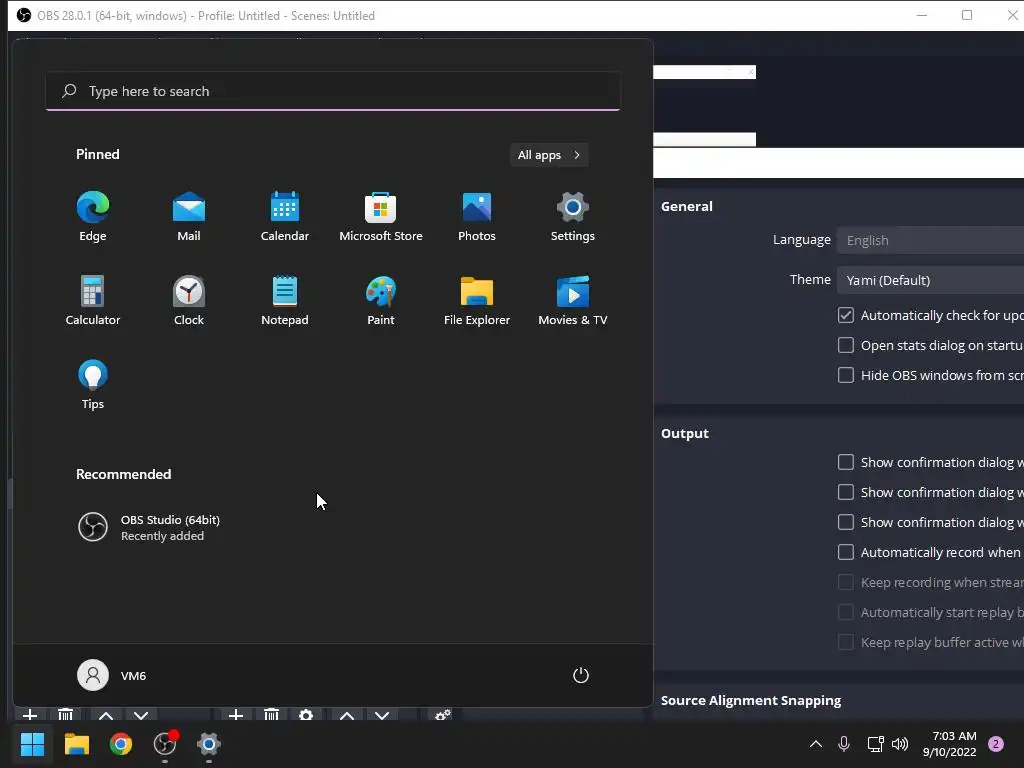The height and width of the screenshot is (768, 1024).
Task: Open the Tips app
Action: pyautogui.click(x=93, y=384)
